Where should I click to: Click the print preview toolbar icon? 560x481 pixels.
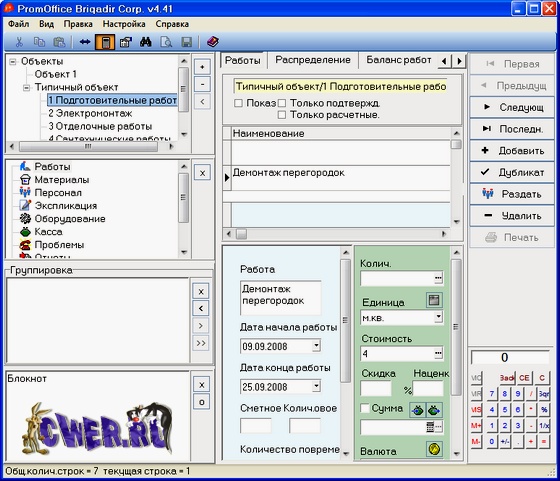(166, 42)
